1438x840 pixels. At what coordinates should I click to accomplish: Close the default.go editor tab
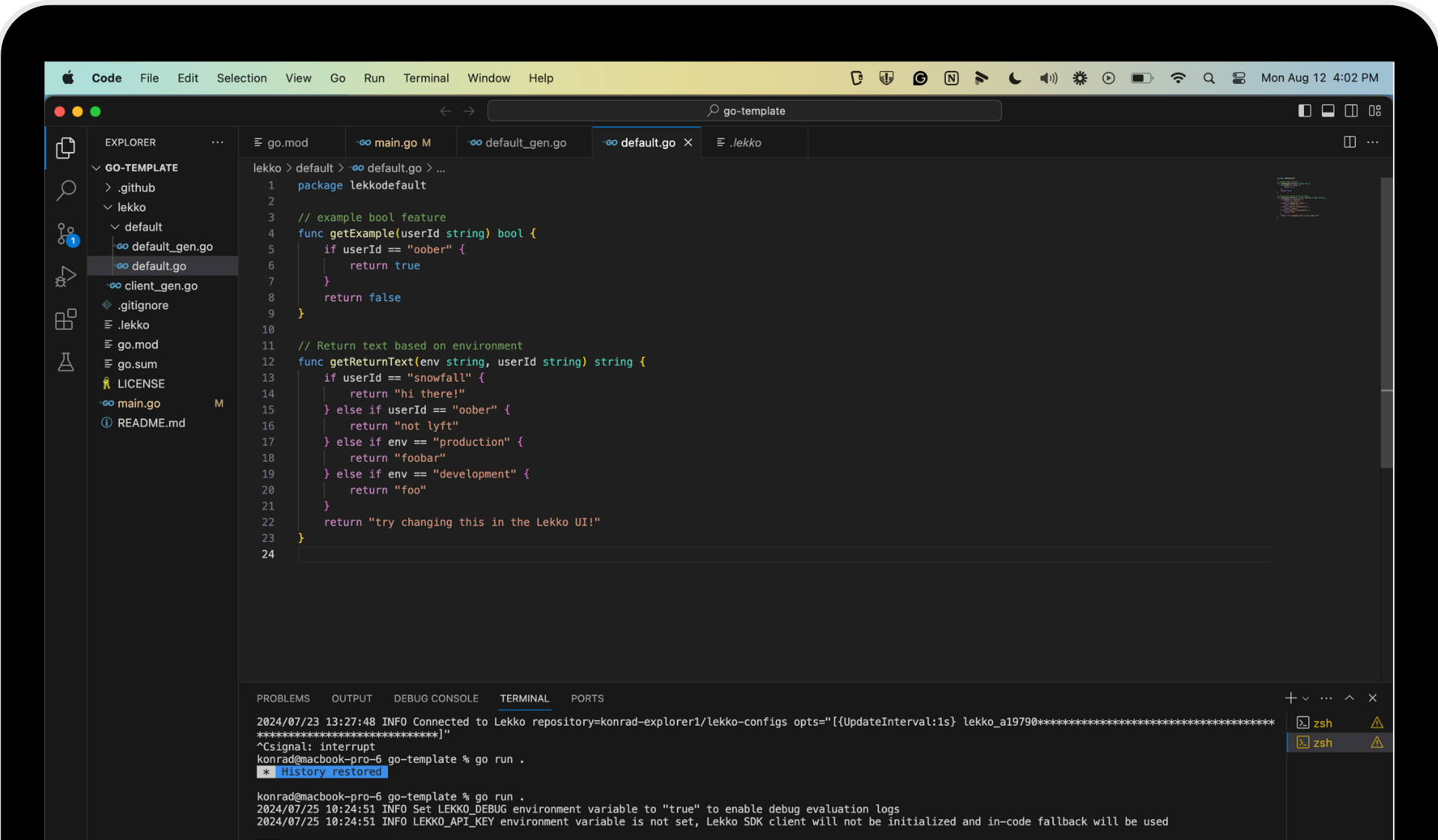(688, 142)
